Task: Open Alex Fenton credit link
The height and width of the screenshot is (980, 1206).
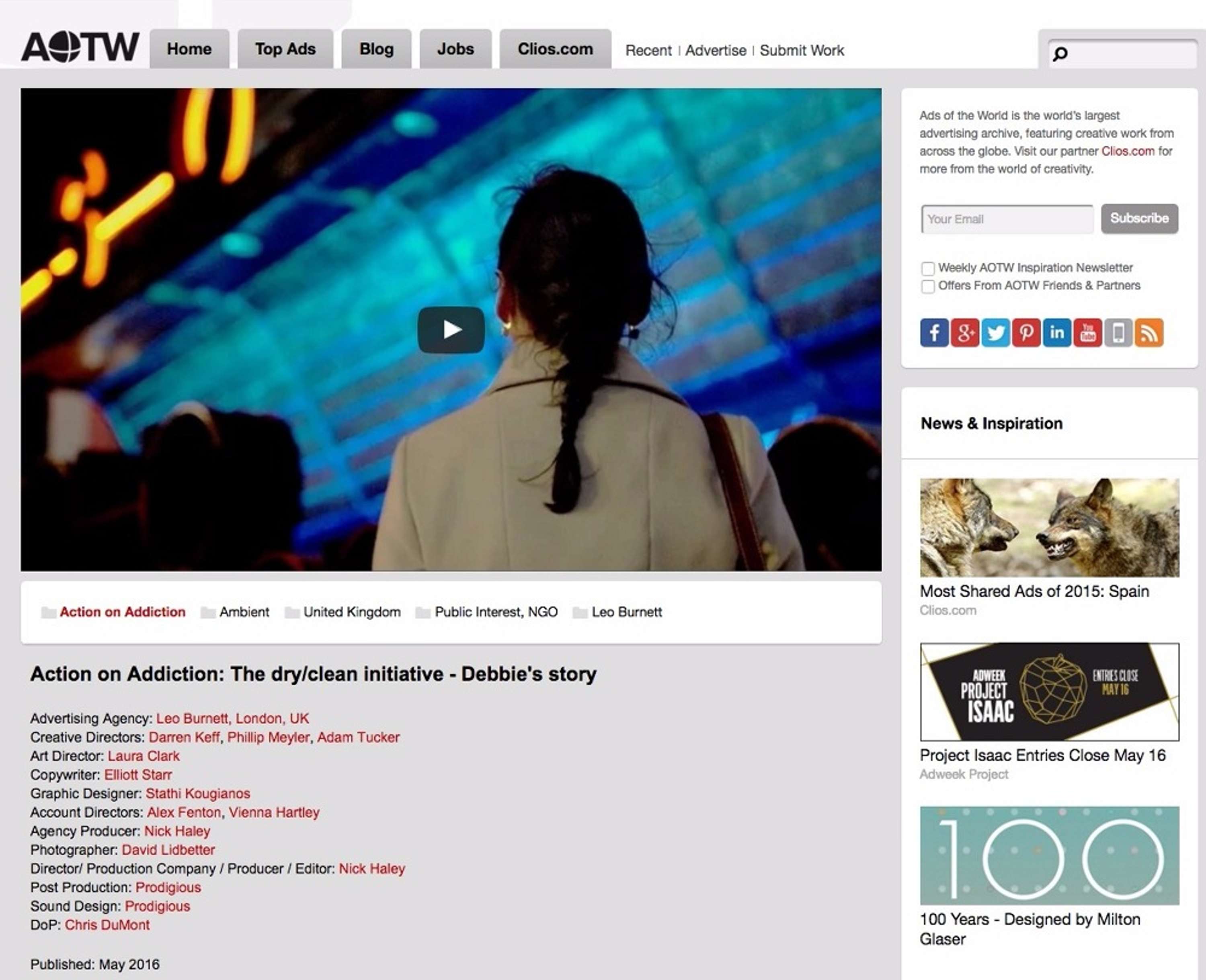Action: coord(184,812)
